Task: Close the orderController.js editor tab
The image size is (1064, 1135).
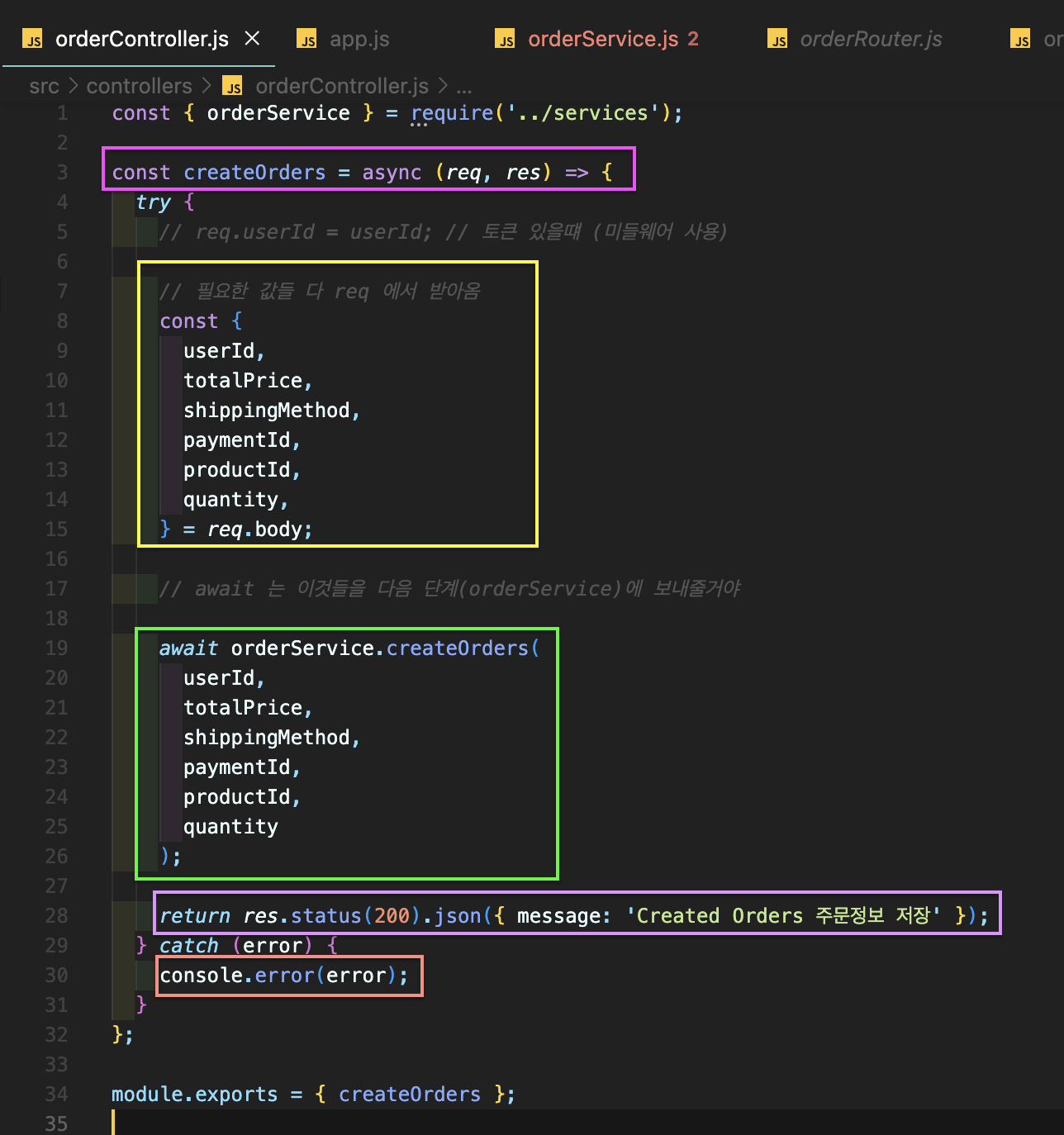Action: 253,38
